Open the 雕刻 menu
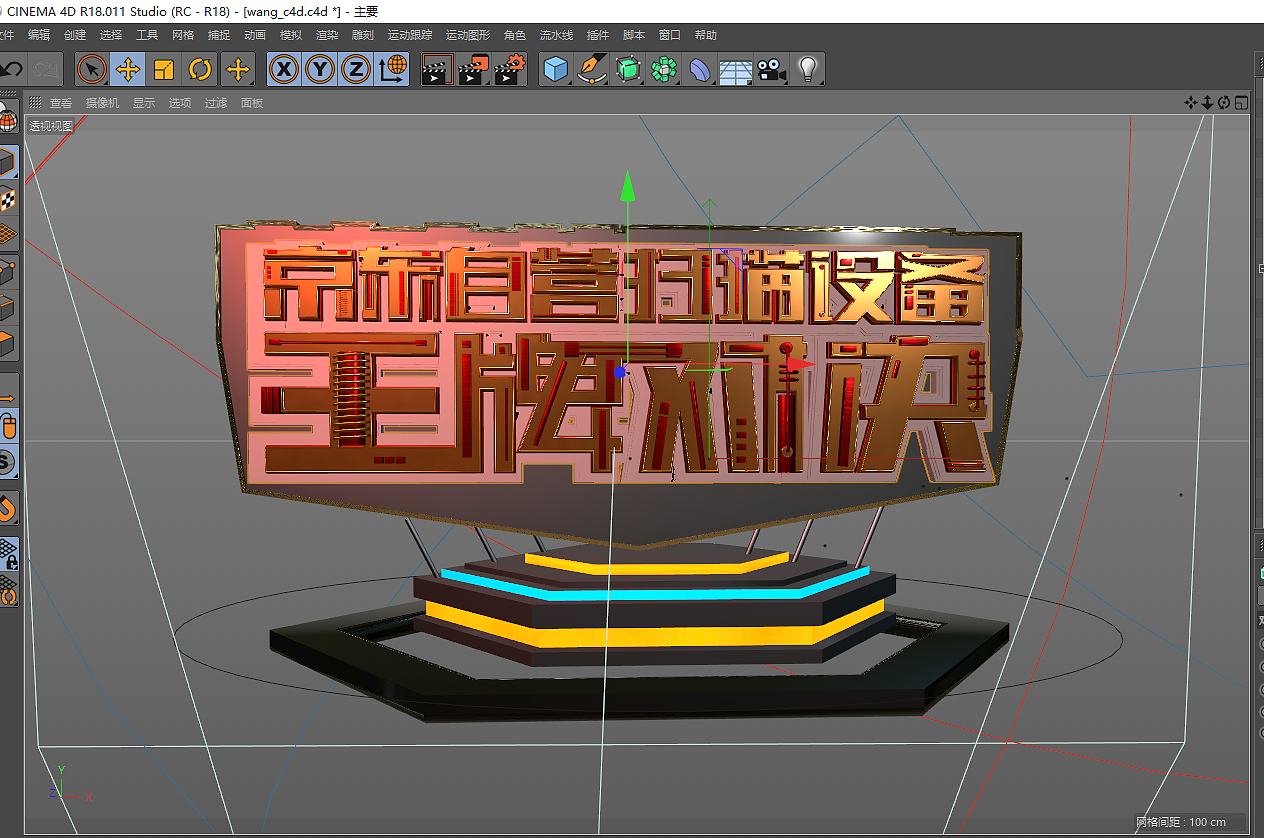The height and width of the screenshot is (838, 1264). 363,35
